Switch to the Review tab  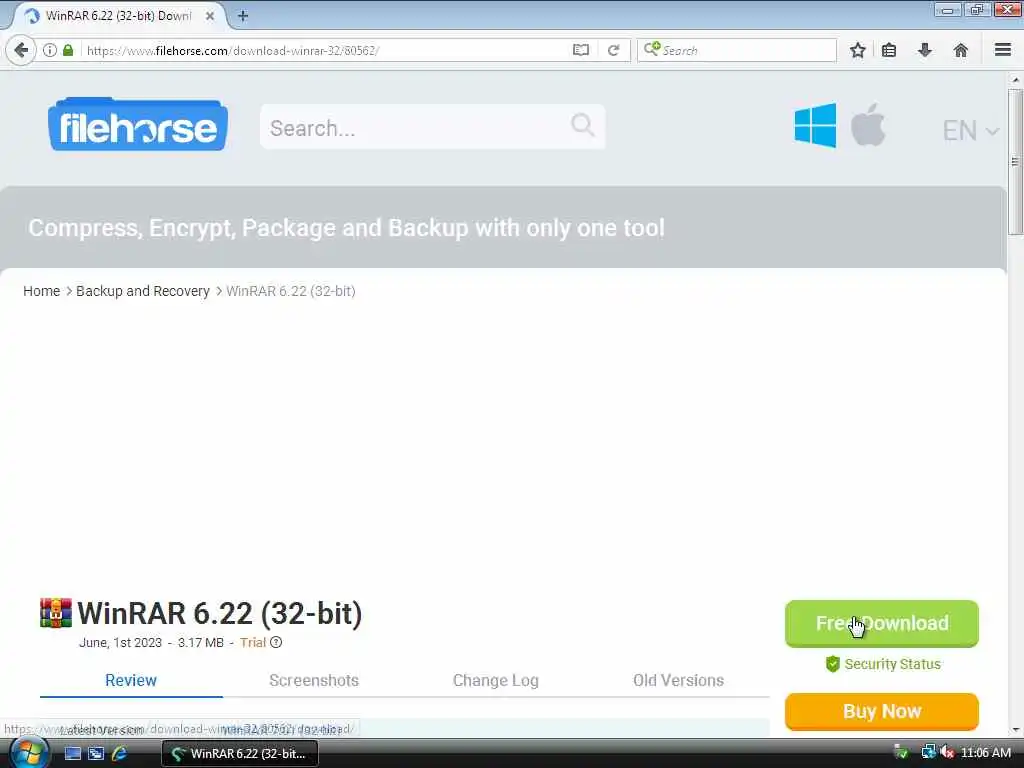pyautogui.click(x=131, y=680)
